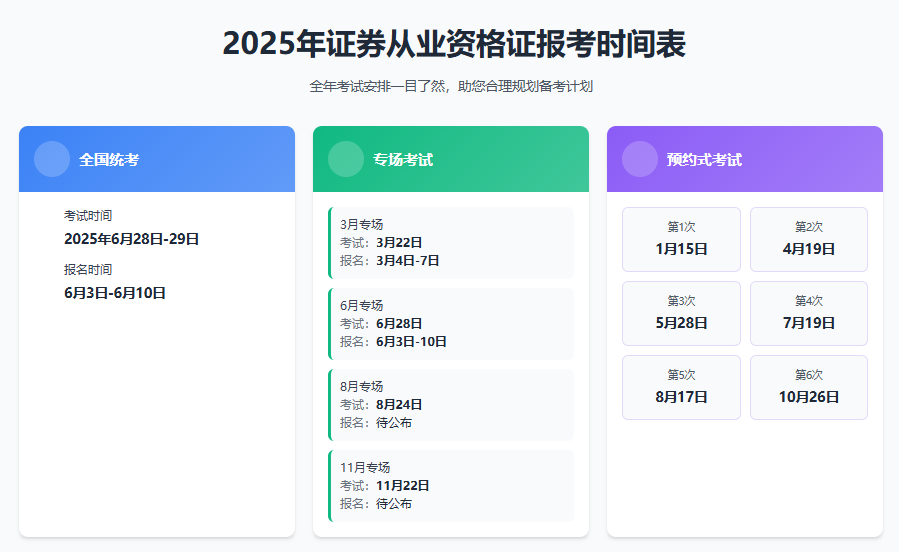Click the 8月专场 session title
Screen dimensions: 899x552
(x=361, y=386)
